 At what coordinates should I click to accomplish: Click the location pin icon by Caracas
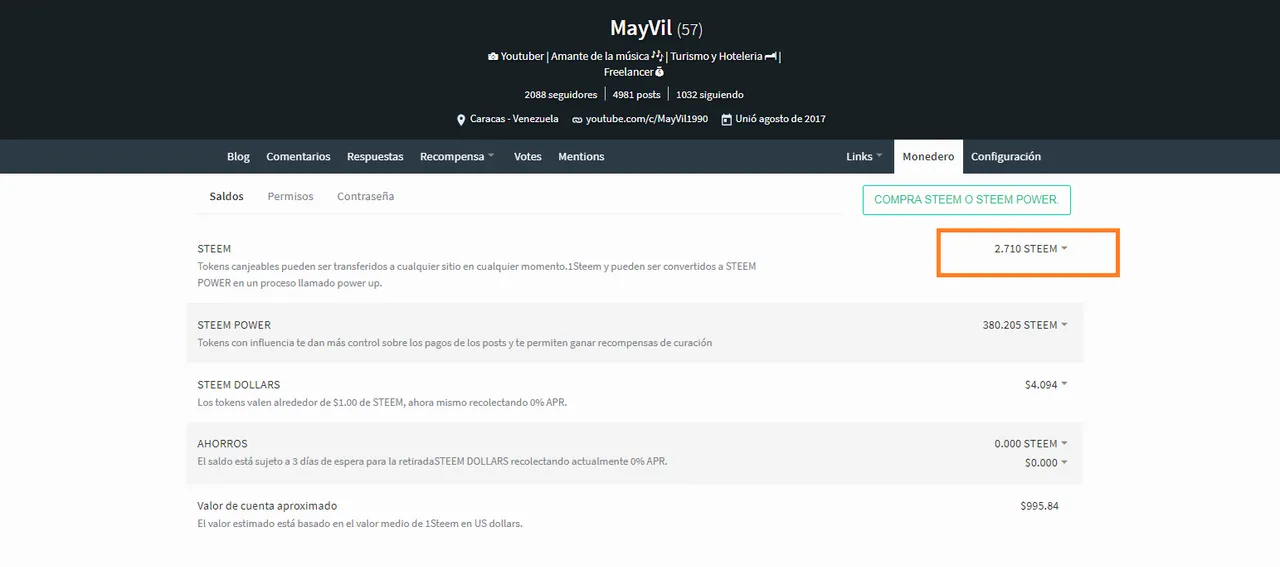tap(461, 119)
